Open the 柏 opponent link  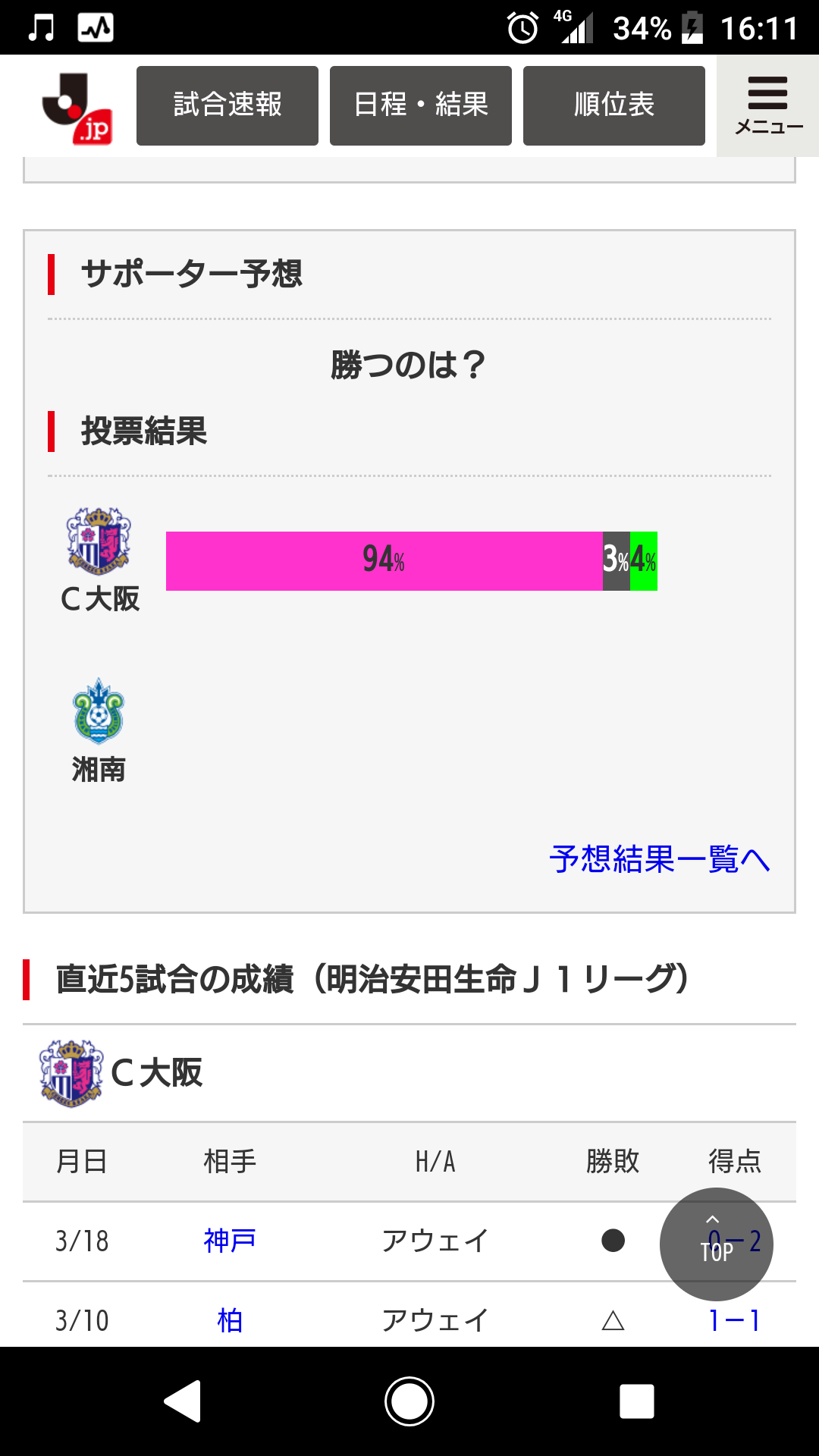pyautogui.click(x=230, y=1321)
